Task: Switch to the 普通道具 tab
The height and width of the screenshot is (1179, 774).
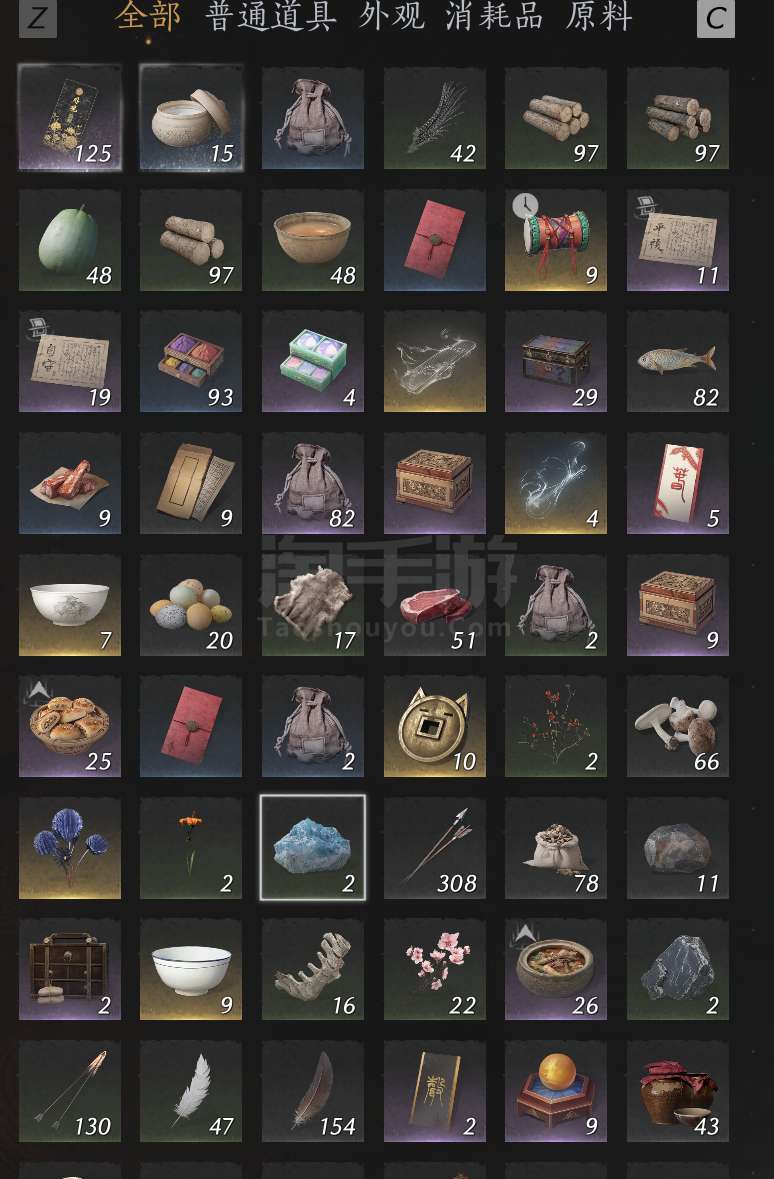Action: tap(271, 17)
